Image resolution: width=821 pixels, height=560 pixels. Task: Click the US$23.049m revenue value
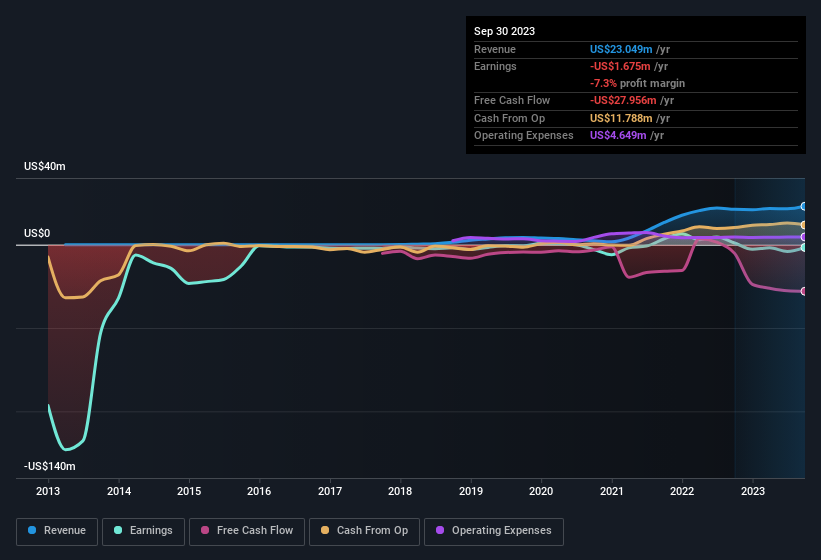(x=621, y=49)
